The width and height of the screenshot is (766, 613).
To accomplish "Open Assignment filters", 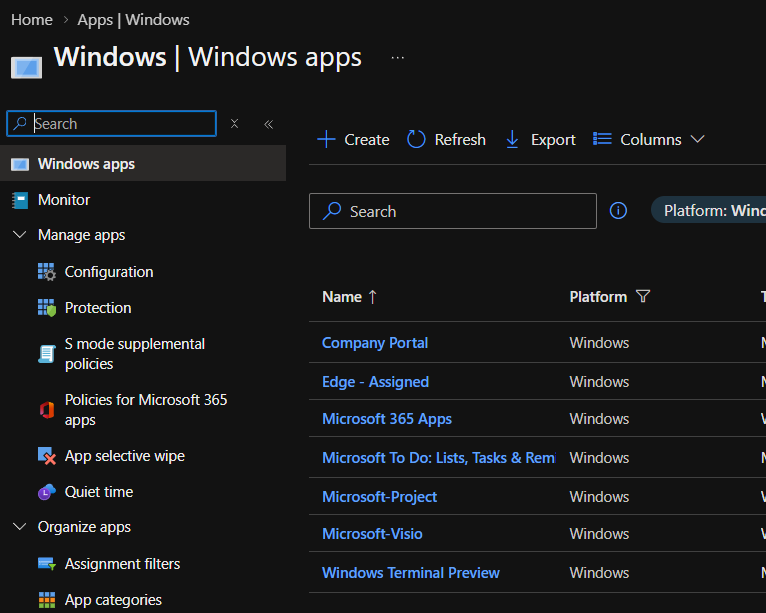I will pyautogui.click(x=122, y=564).
